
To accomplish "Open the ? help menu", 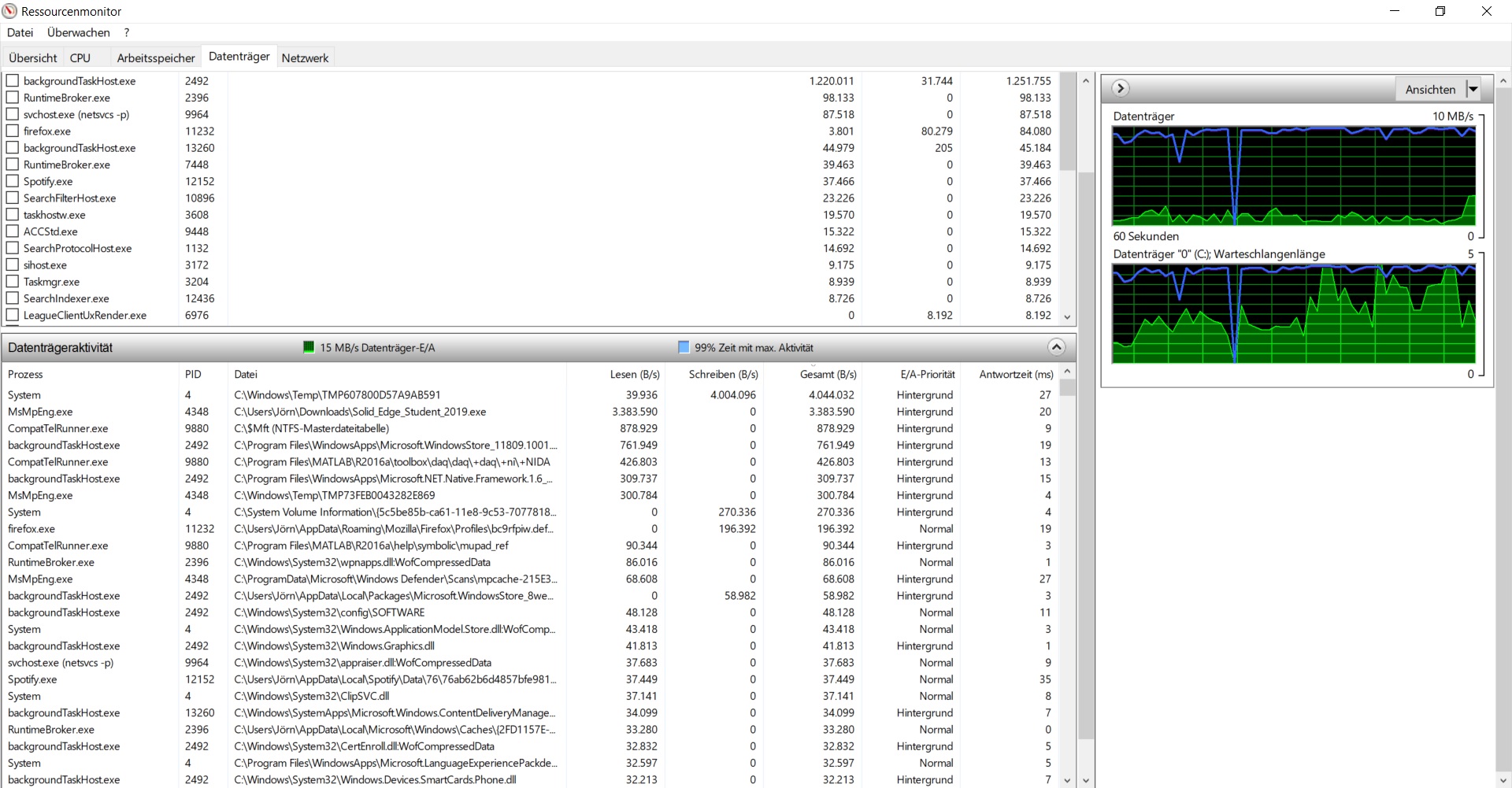I will pyautogui.click(x=126, y=32).
